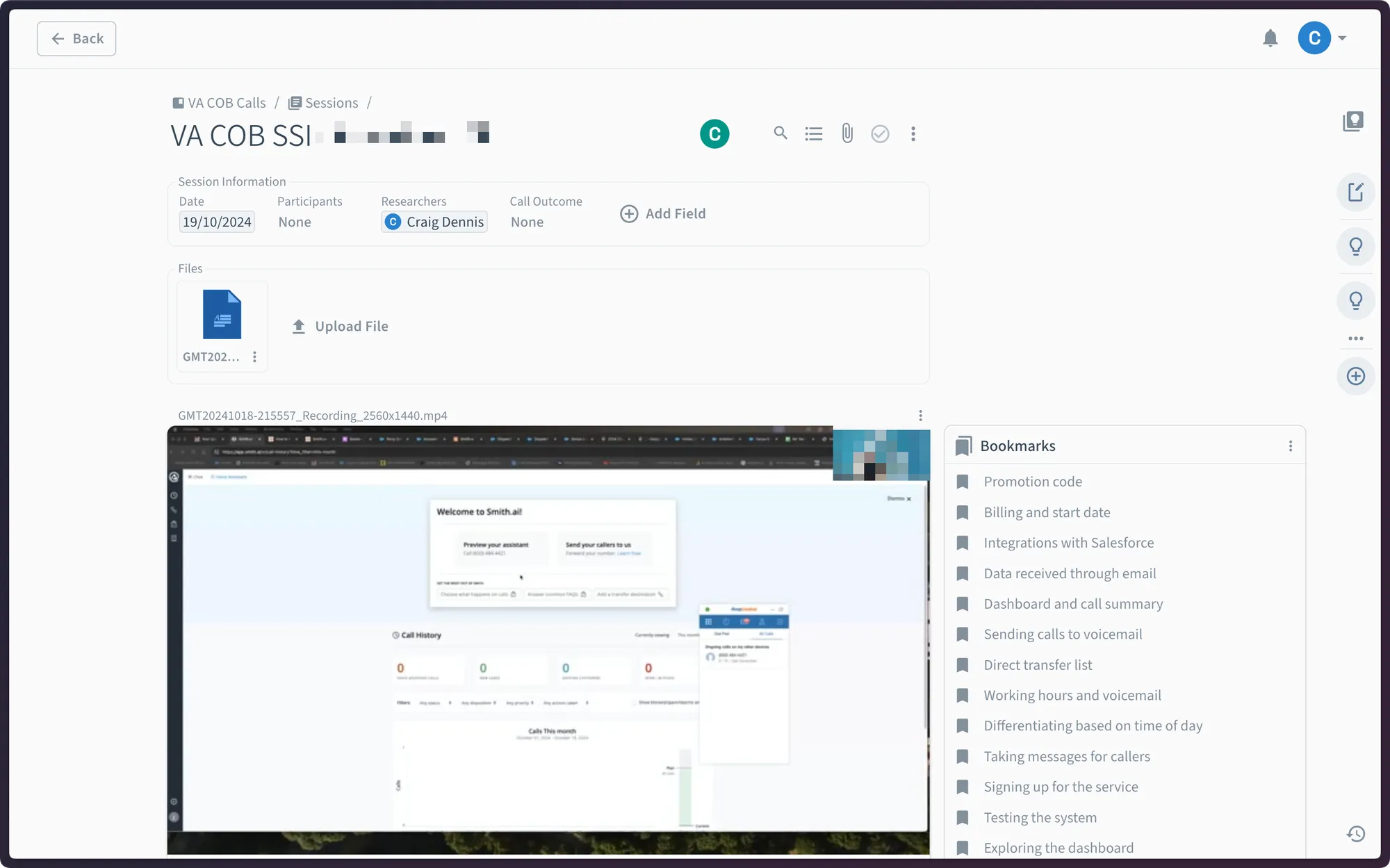The image size is (1390, 868).
Task: Open the VA COB Calls breadcrumb
Action: [x=220, y=103]
